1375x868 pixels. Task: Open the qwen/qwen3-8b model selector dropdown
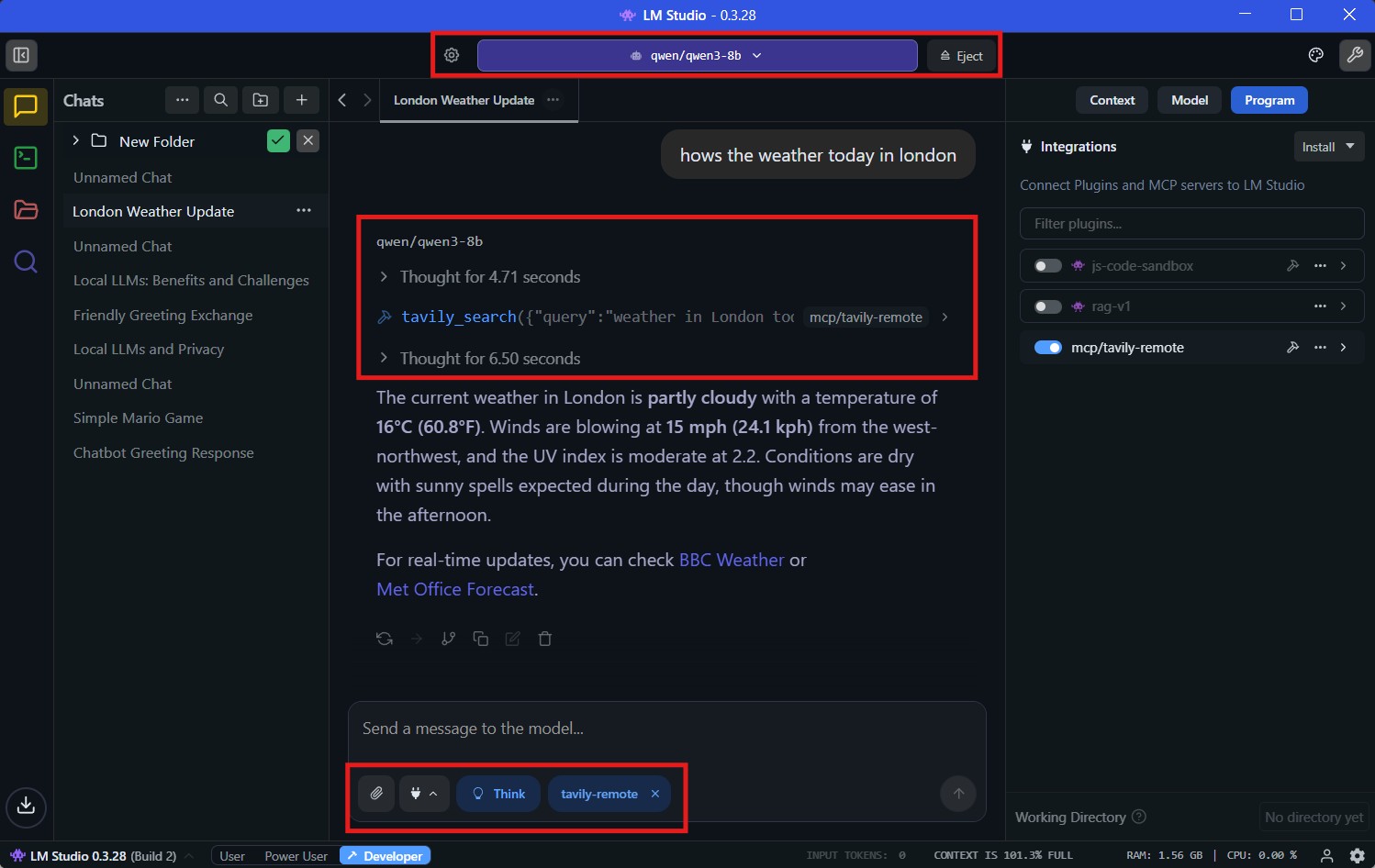point(697,55)
